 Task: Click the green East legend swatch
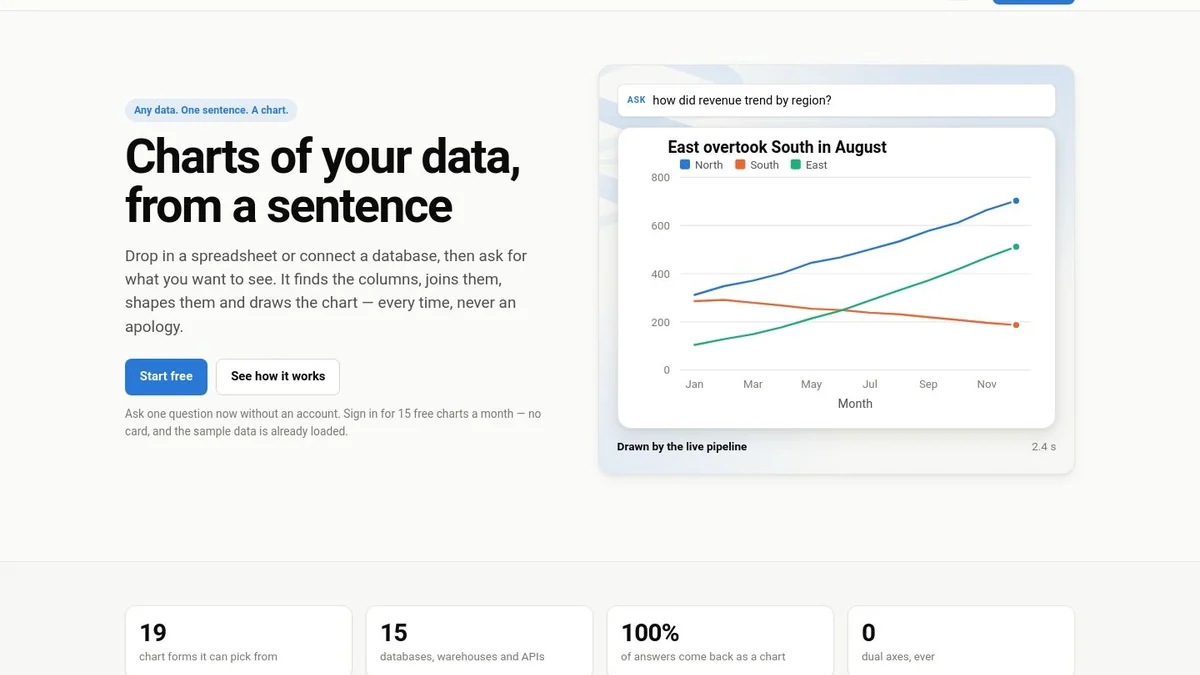(796, 165)
